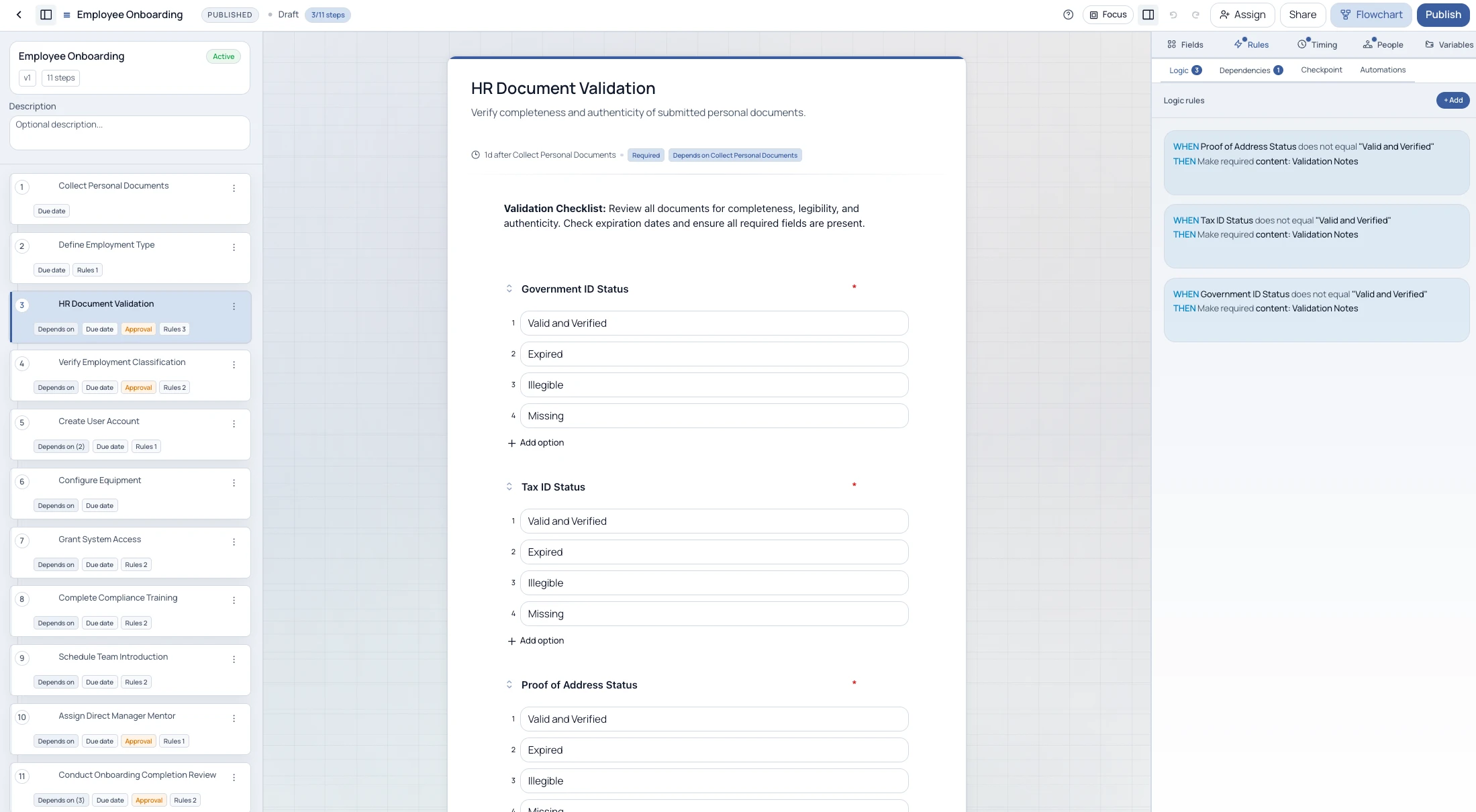Click the Publish button
The image size is (1476, 812).
tap(1442, 15)
